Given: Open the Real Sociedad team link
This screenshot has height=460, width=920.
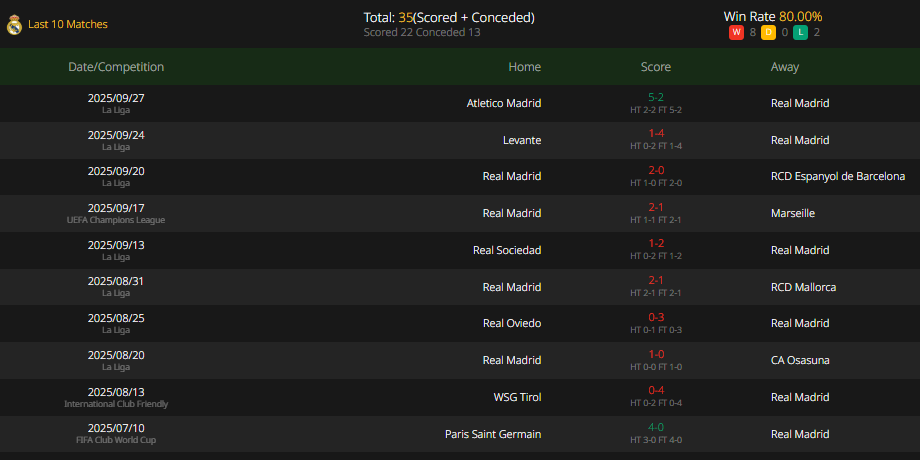Looking at the screenshot, I should (x=507, y=251).
